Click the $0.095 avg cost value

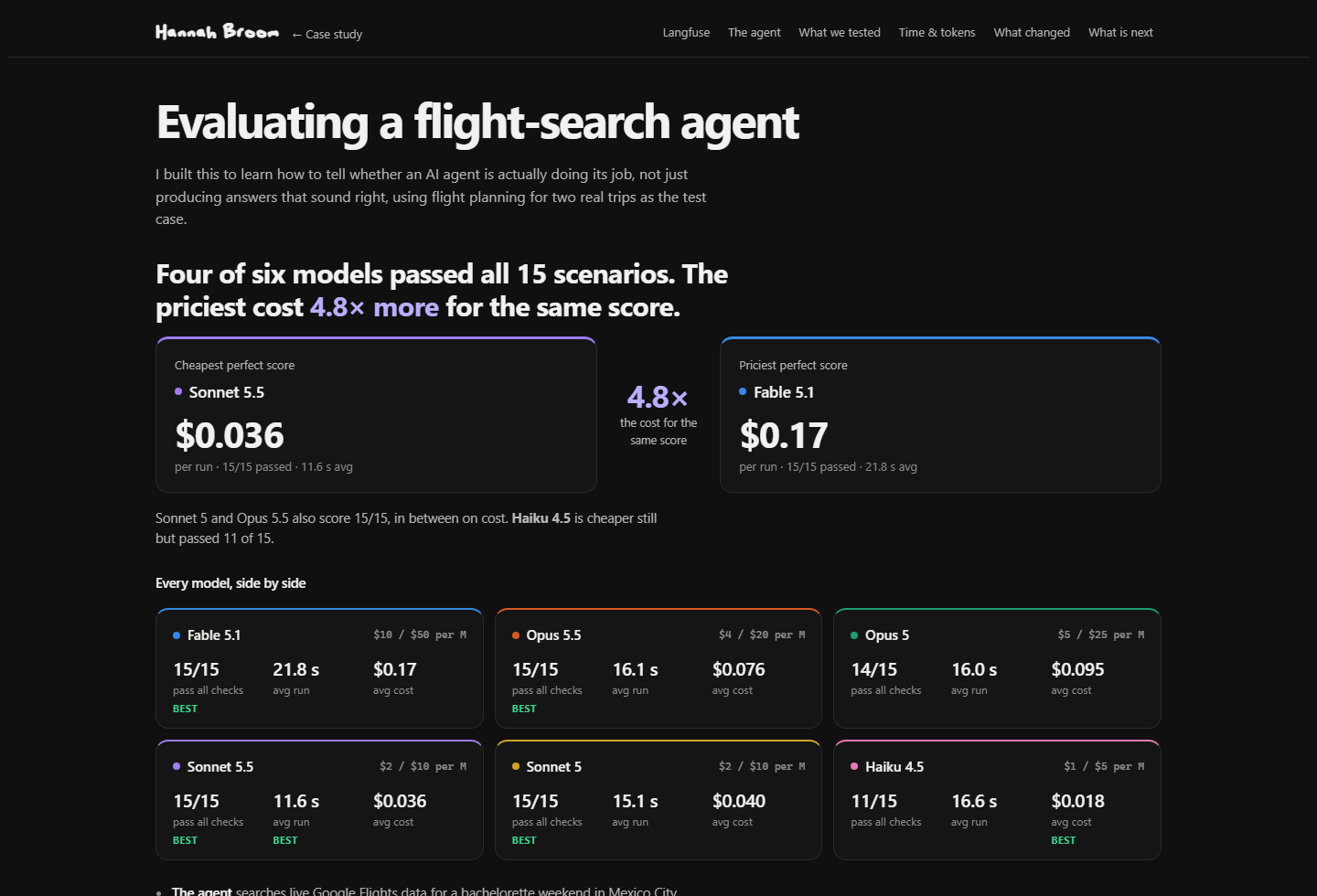(1078, 670)
